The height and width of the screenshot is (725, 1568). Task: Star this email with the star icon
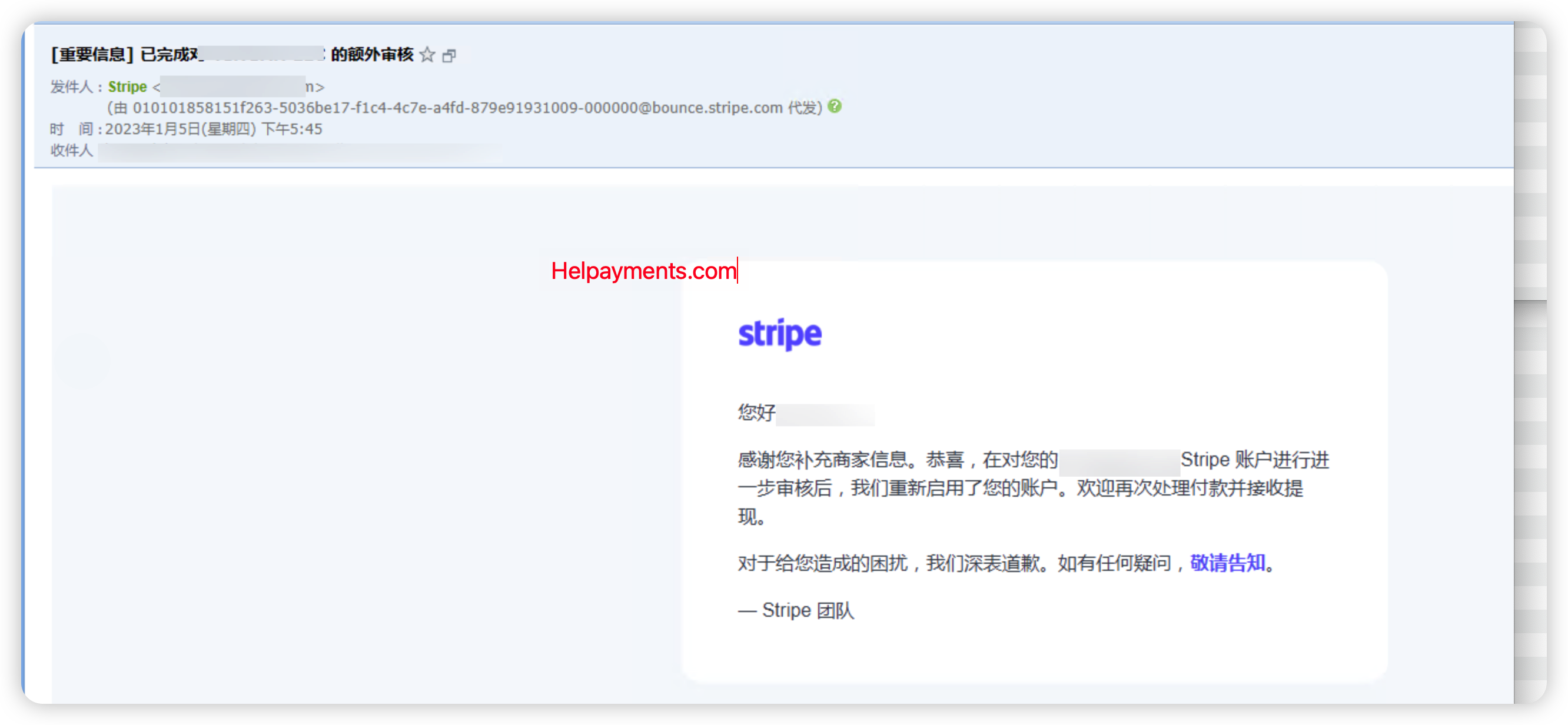427,55
